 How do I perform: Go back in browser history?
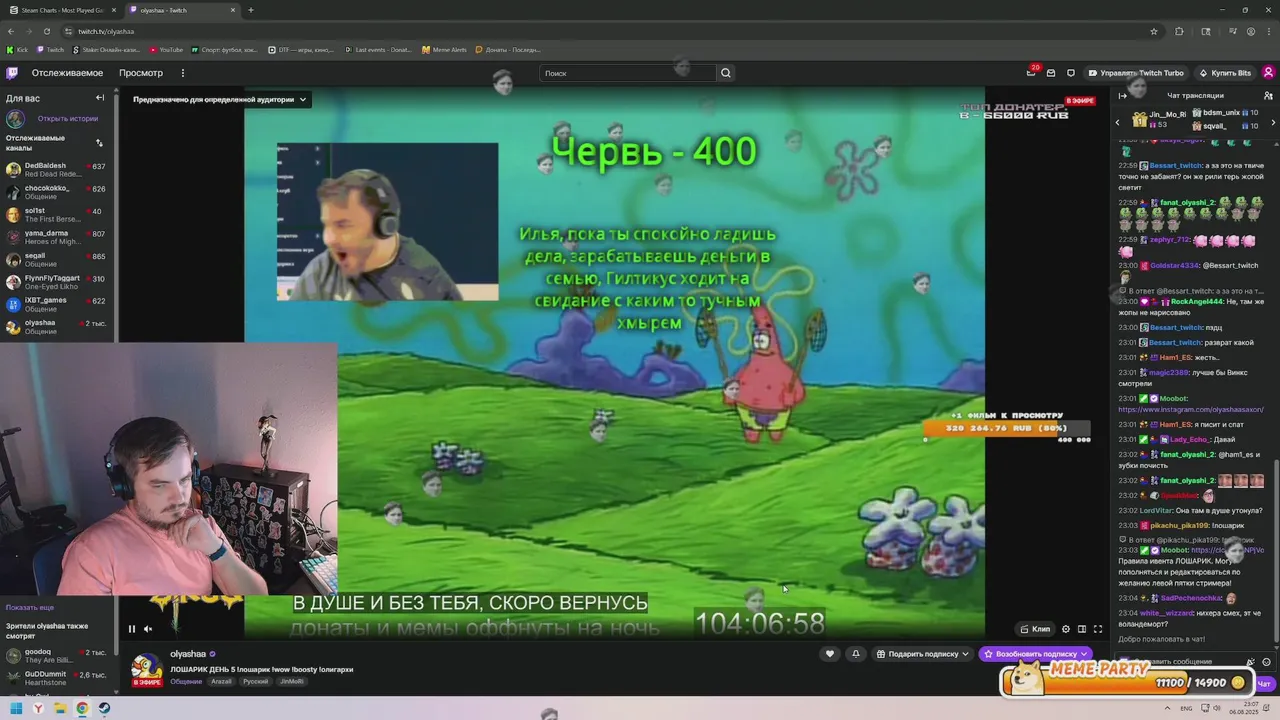11,31
